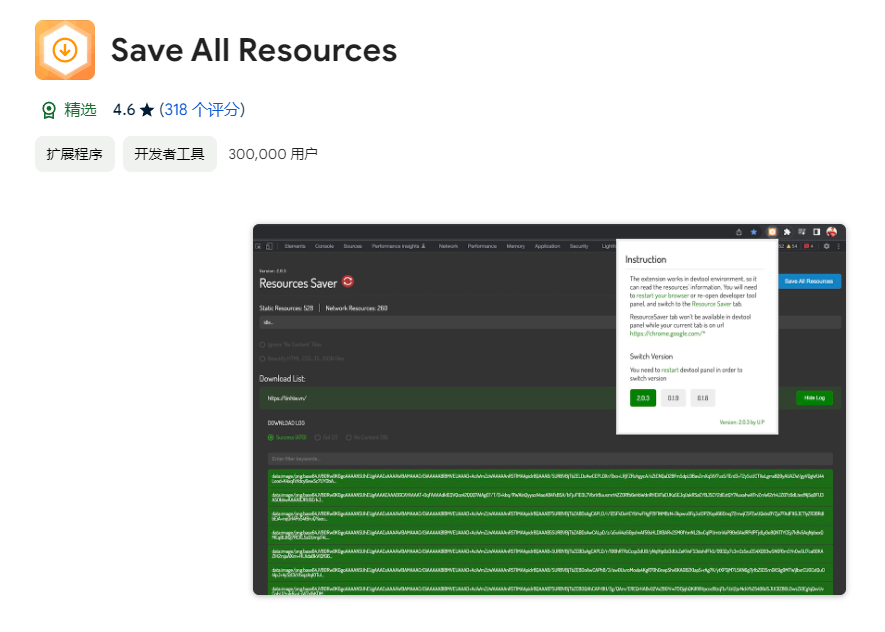Open the 318 个评分 ratings link
The image size is (885, 632).
(202, 109)
